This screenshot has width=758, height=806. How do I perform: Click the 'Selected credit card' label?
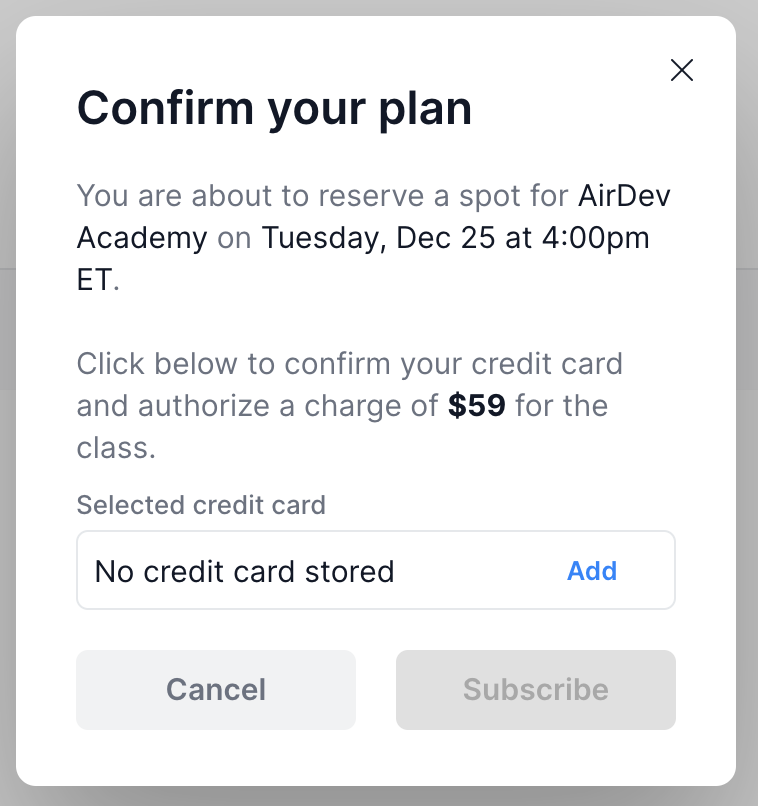(x=201, y=505)
